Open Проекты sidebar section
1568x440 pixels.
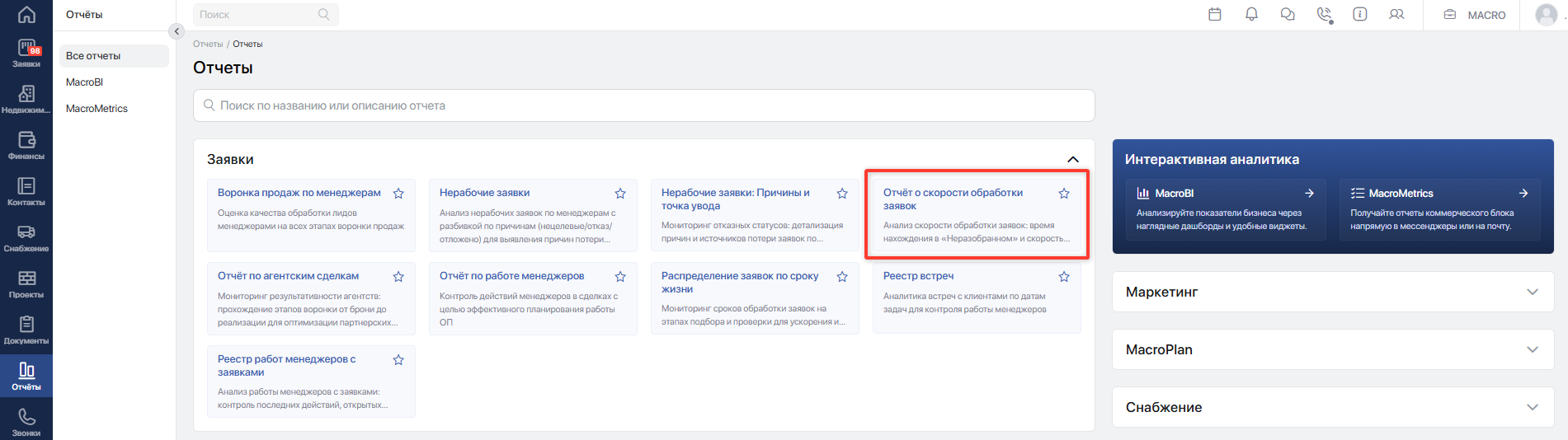click(x=26, y=284)
